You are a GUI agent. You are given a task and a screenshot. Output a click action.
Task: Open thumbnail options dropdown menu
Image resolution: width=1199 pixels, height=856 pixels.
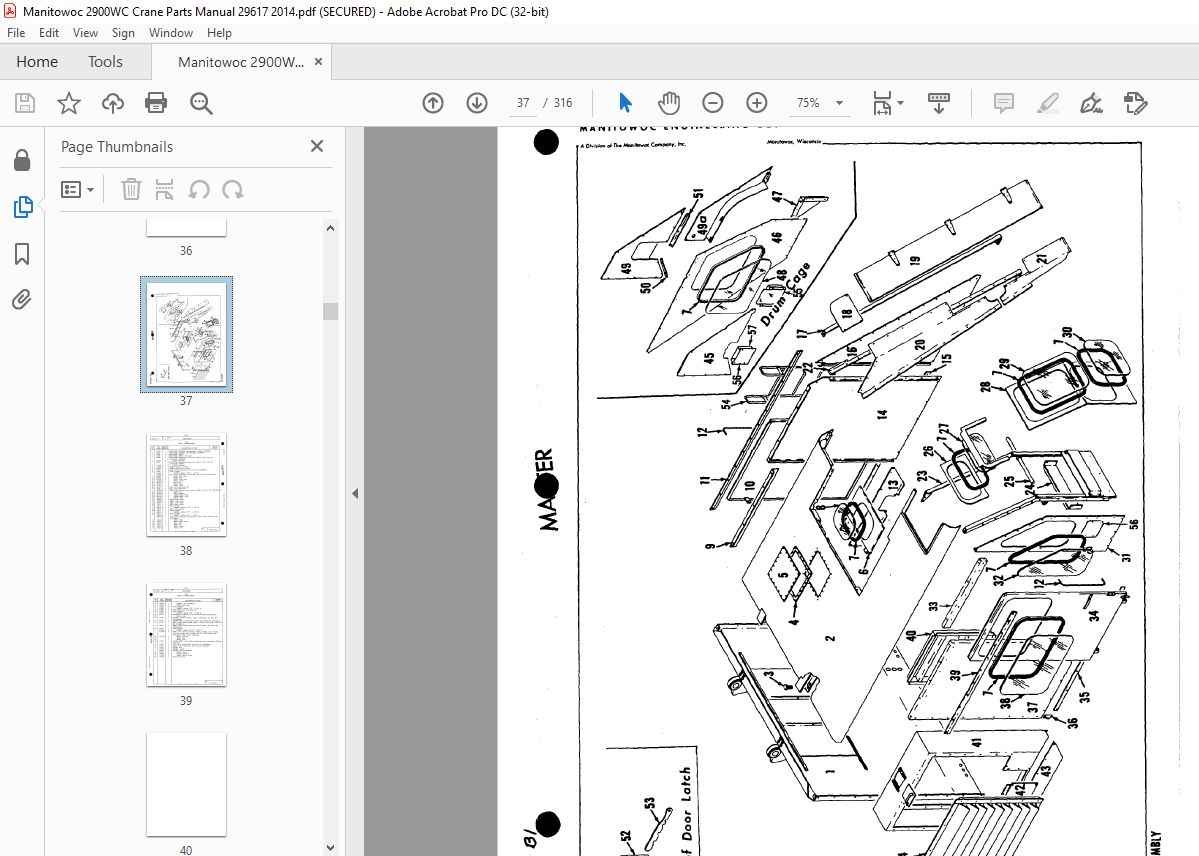pyautogui.click(x=77, y=189)
